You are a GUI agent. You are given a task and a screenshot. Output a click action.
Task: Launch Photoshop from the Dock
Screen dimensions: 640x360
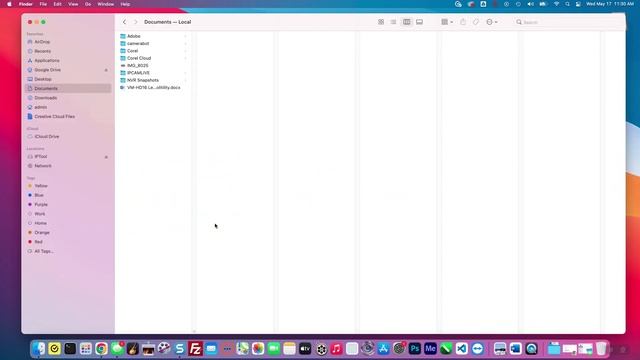point(415,349)
